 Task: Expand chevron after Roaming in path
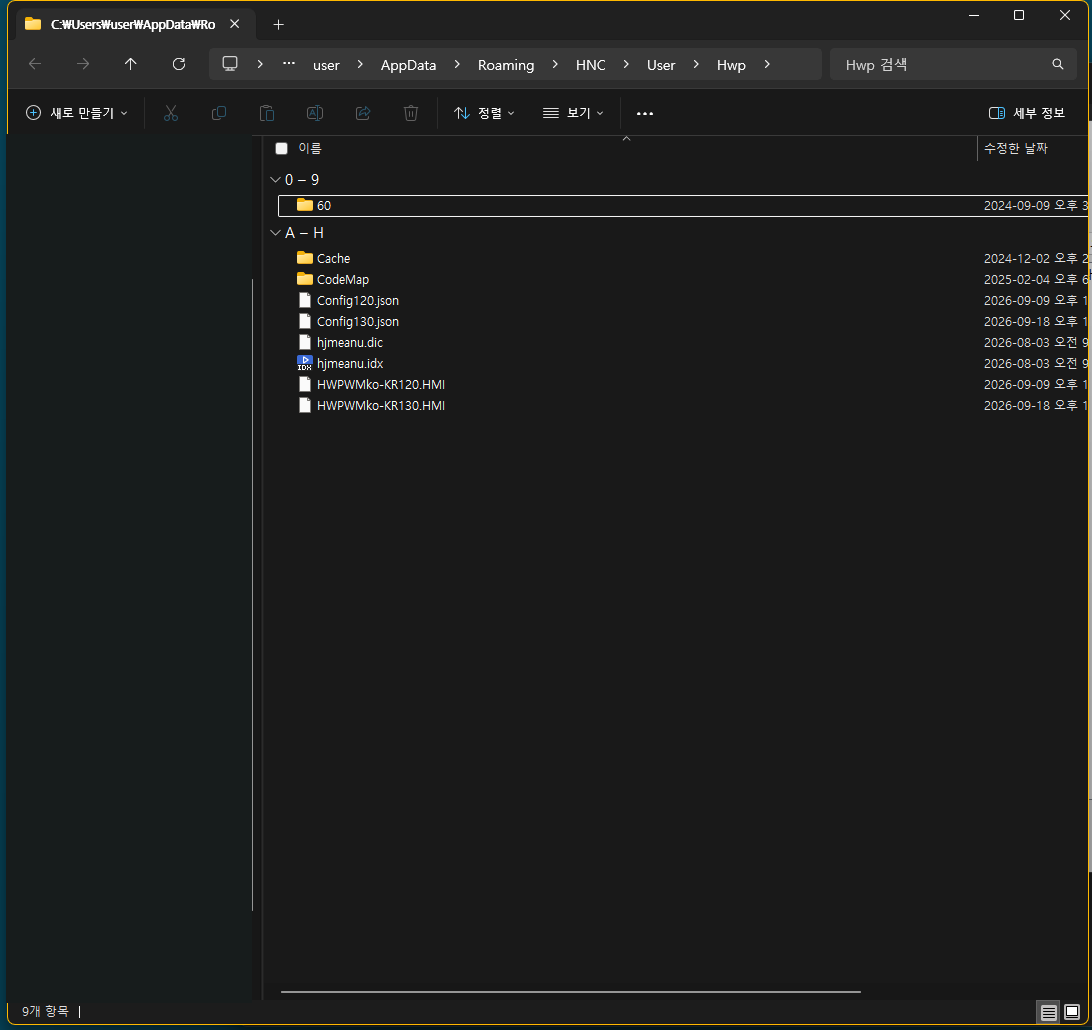[x=555, y=64]
